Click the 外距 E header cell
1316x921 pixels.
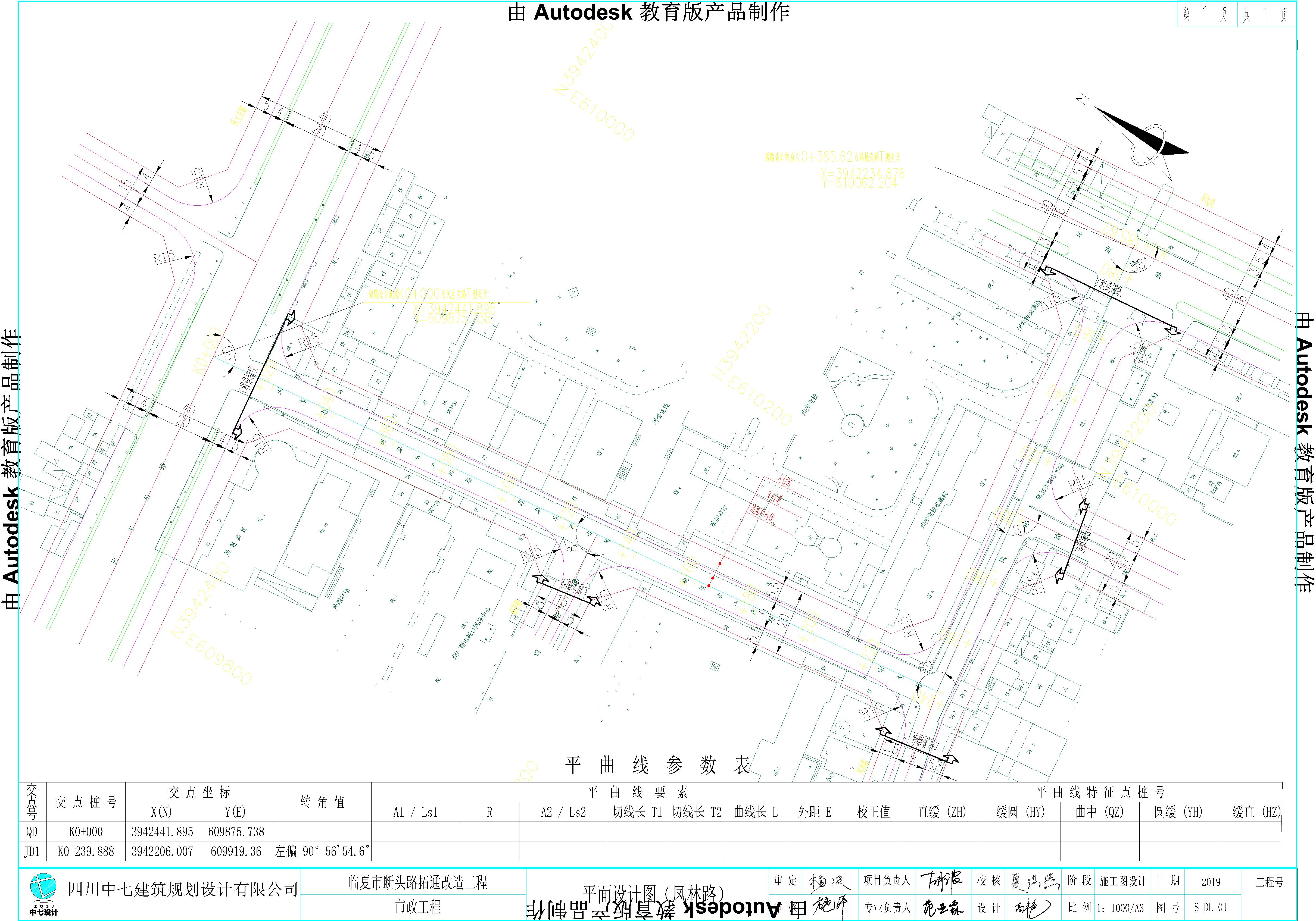(815, 812)
